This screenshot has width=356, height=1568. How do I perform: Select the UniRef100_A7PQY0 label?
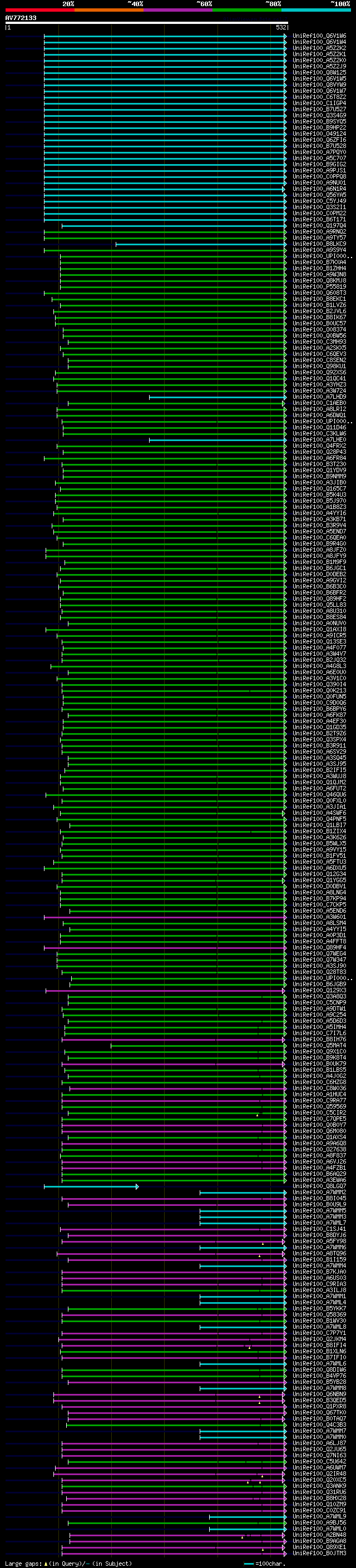319,152
